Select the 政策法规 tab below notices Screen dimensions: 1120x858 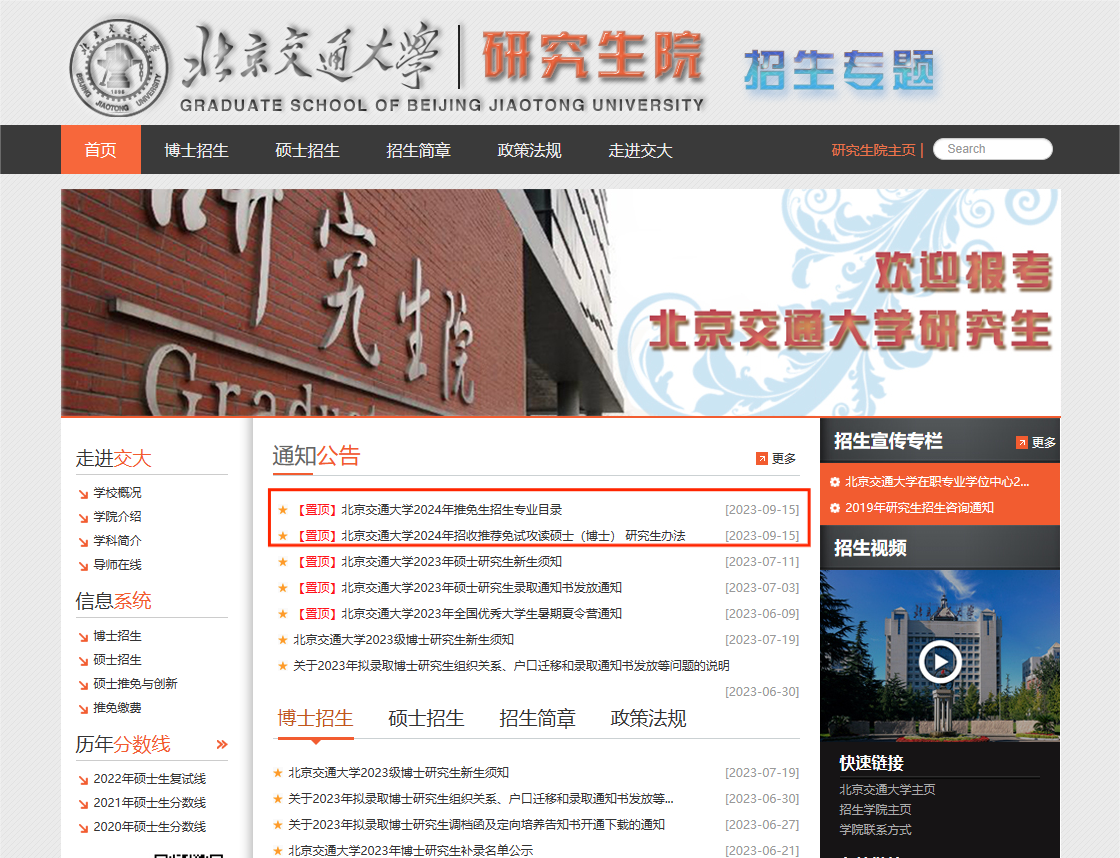pyautogui.click(x=649, y=718)
